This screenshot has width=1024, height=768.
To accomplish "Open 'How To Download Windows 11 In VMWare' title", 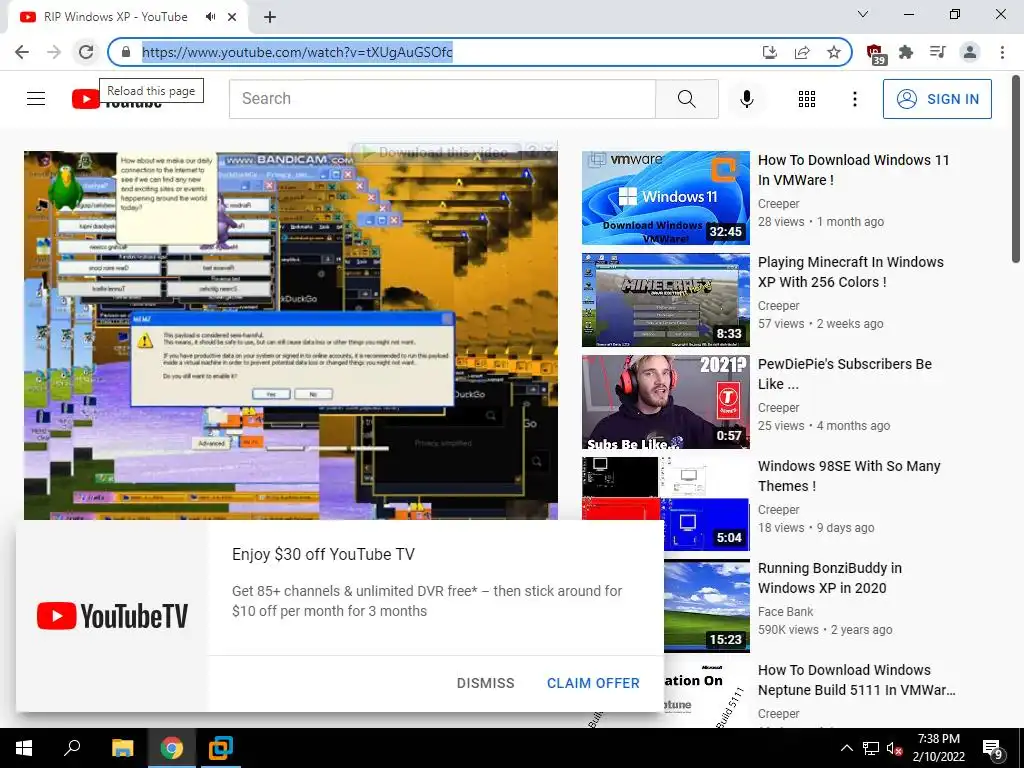I will point(854,170).
